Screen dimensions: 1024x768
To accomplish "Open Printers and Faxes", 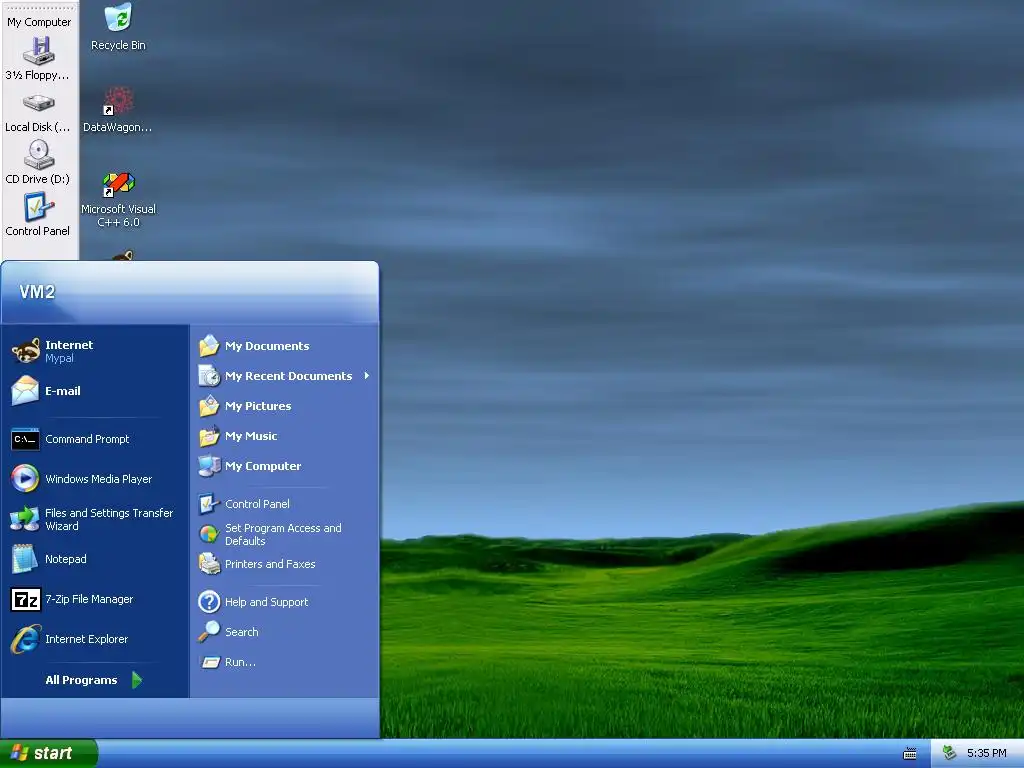I will 284,564.
